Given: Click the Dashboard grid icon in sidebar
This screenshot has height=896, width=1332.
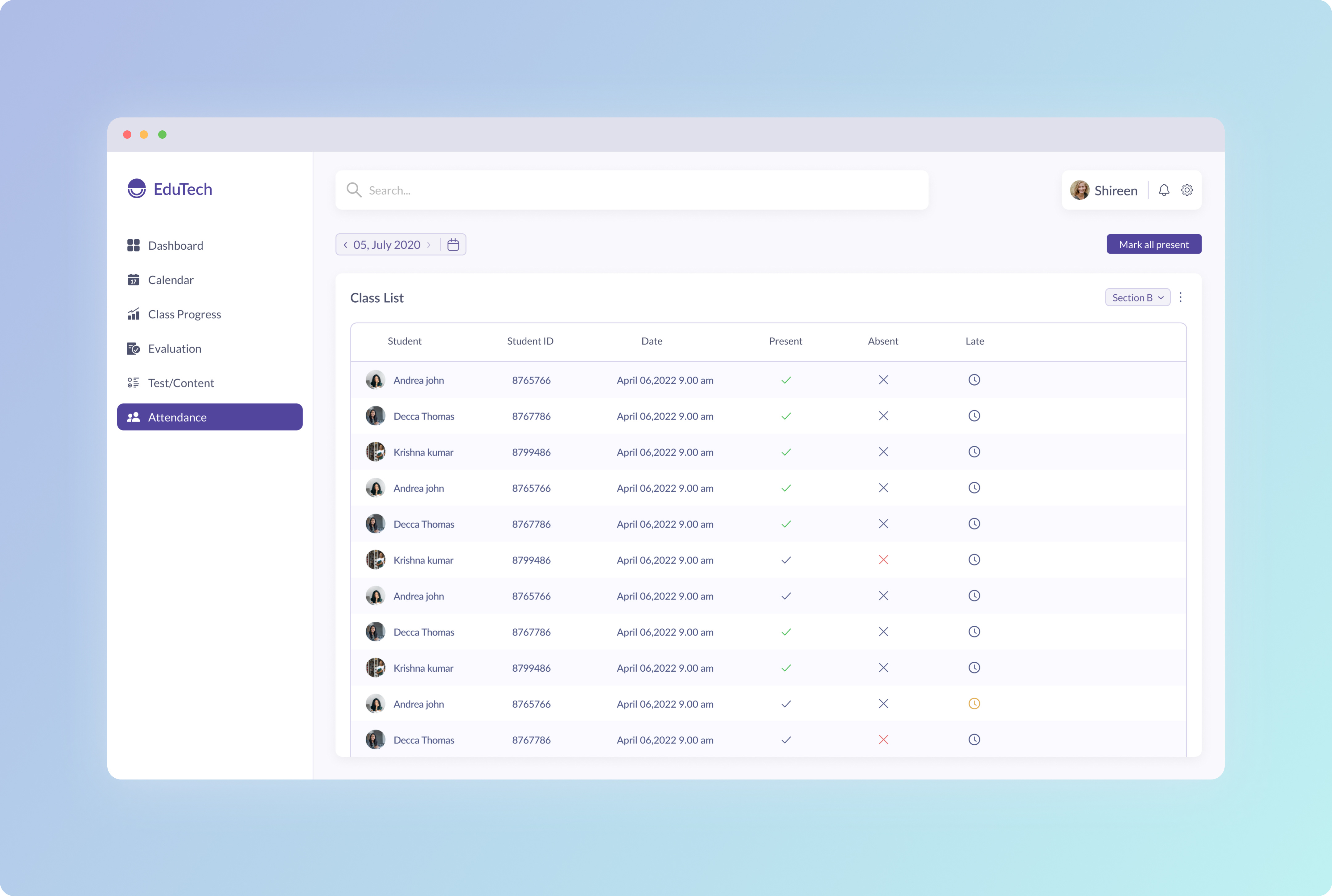Looking at the screenshot, I should pos(134,245).
